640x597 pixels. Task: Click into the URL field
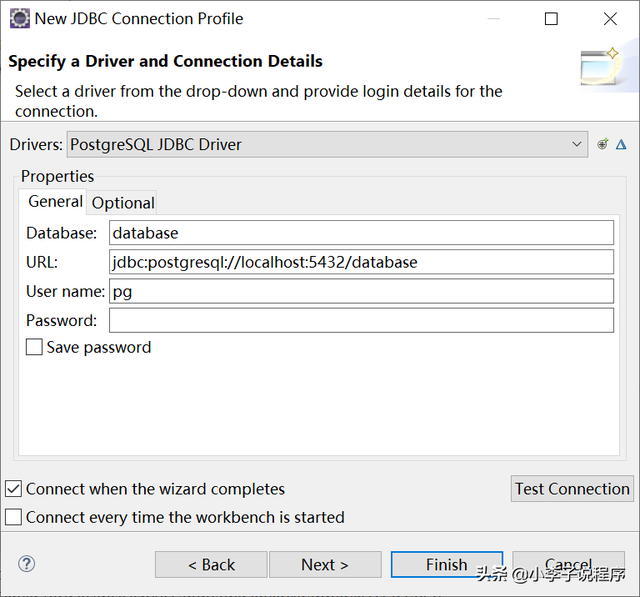coord(361,262)
